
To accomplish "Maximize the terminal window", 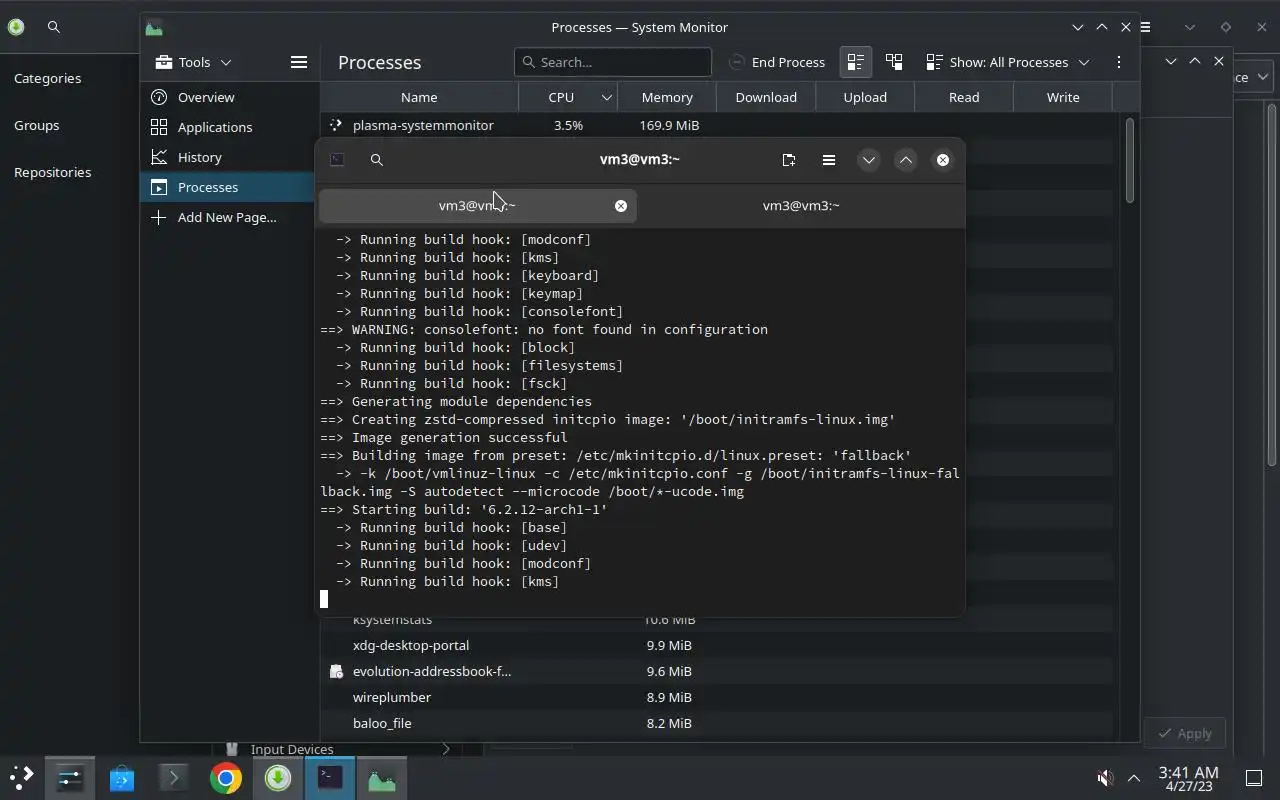I will click(905, 160).
